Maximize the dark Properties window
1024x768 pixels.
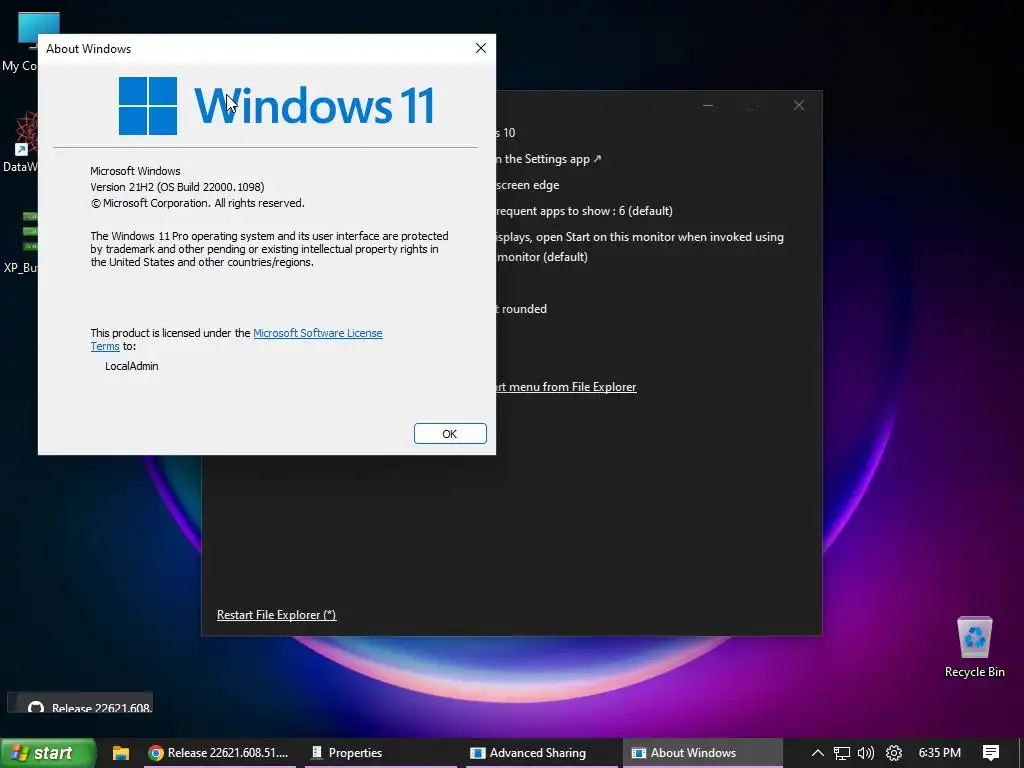point(753,105)
